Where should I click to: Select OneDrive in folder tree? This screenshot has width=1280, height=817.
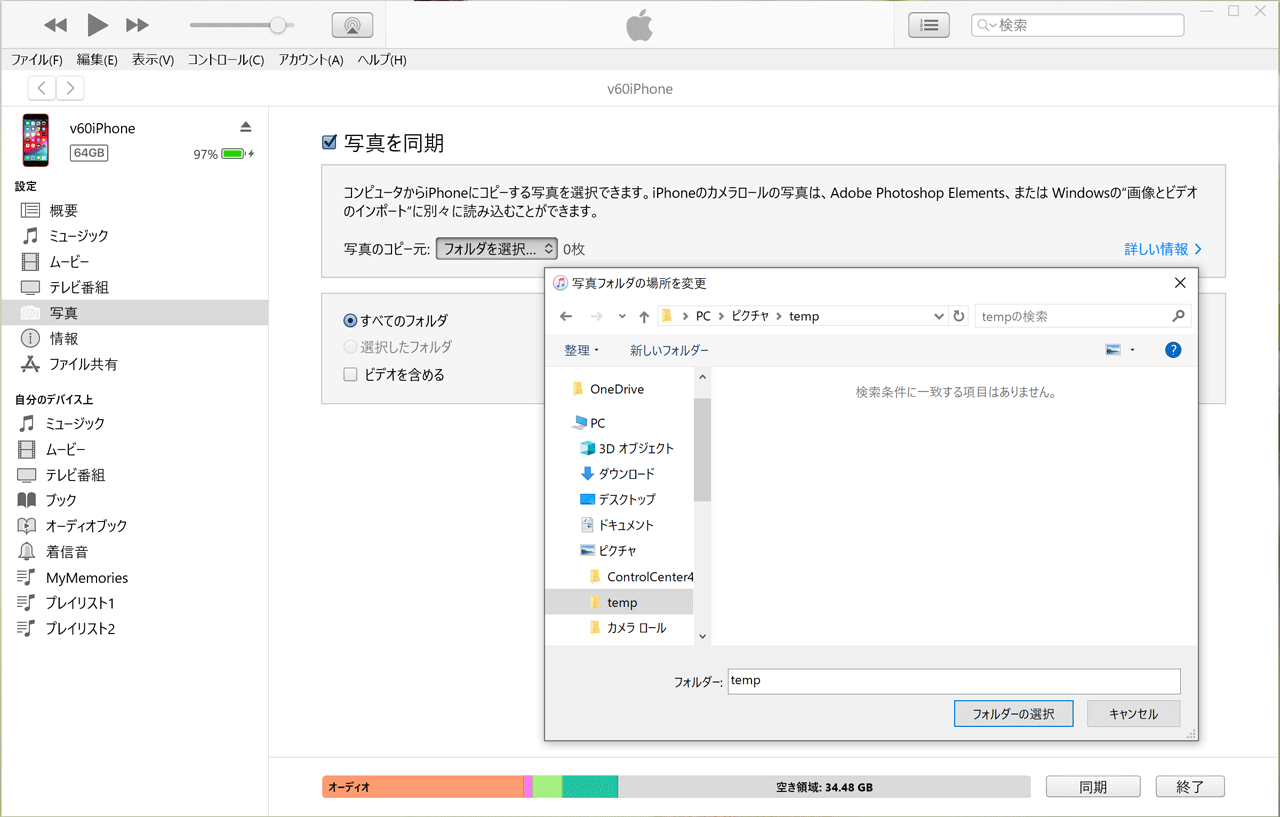coord(618,389)
